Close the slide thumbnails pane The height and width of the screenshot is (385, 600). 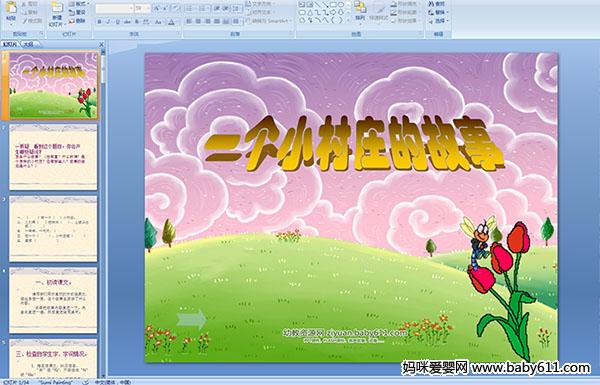pyautogui.click(x=101, y=44)
